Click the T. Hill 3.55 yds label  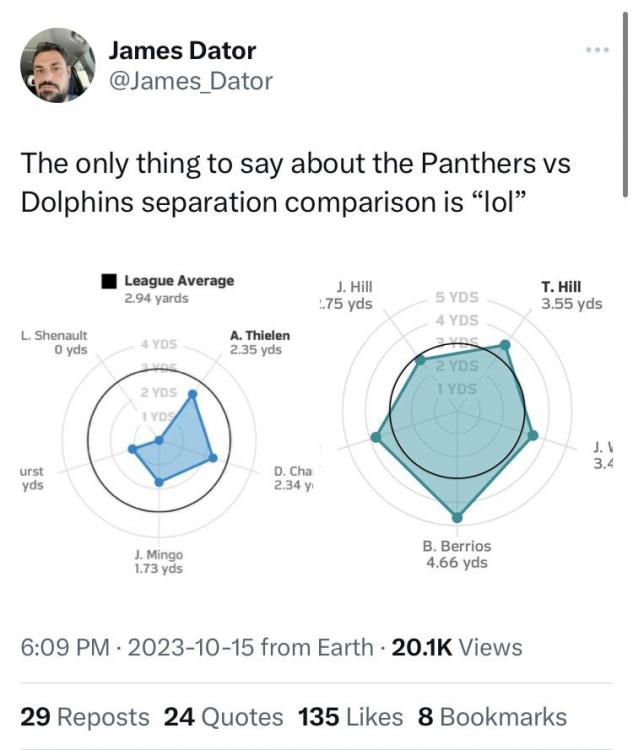click(571, 295)
